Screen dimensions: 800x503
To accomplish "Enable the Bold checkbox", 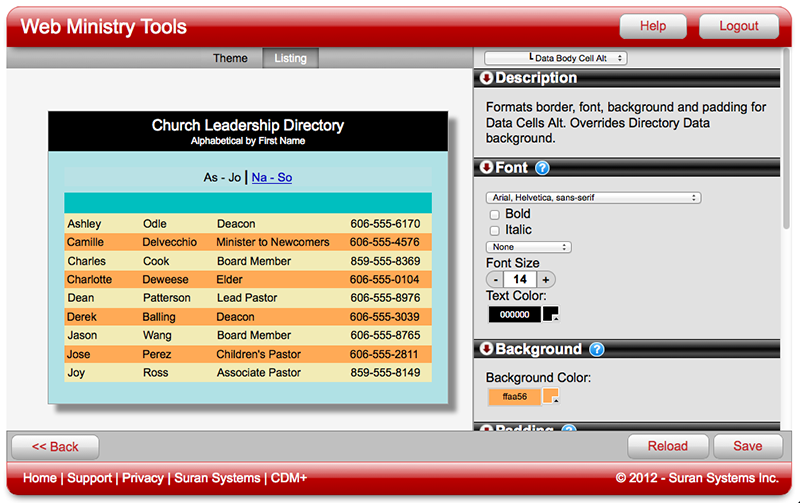I will [x=494, y=214].
